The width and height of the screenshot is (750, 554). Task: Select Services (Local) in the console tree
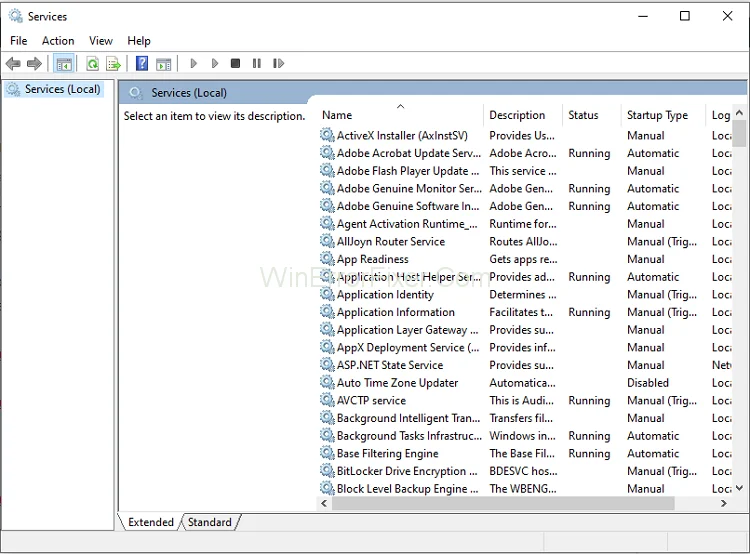62,89
